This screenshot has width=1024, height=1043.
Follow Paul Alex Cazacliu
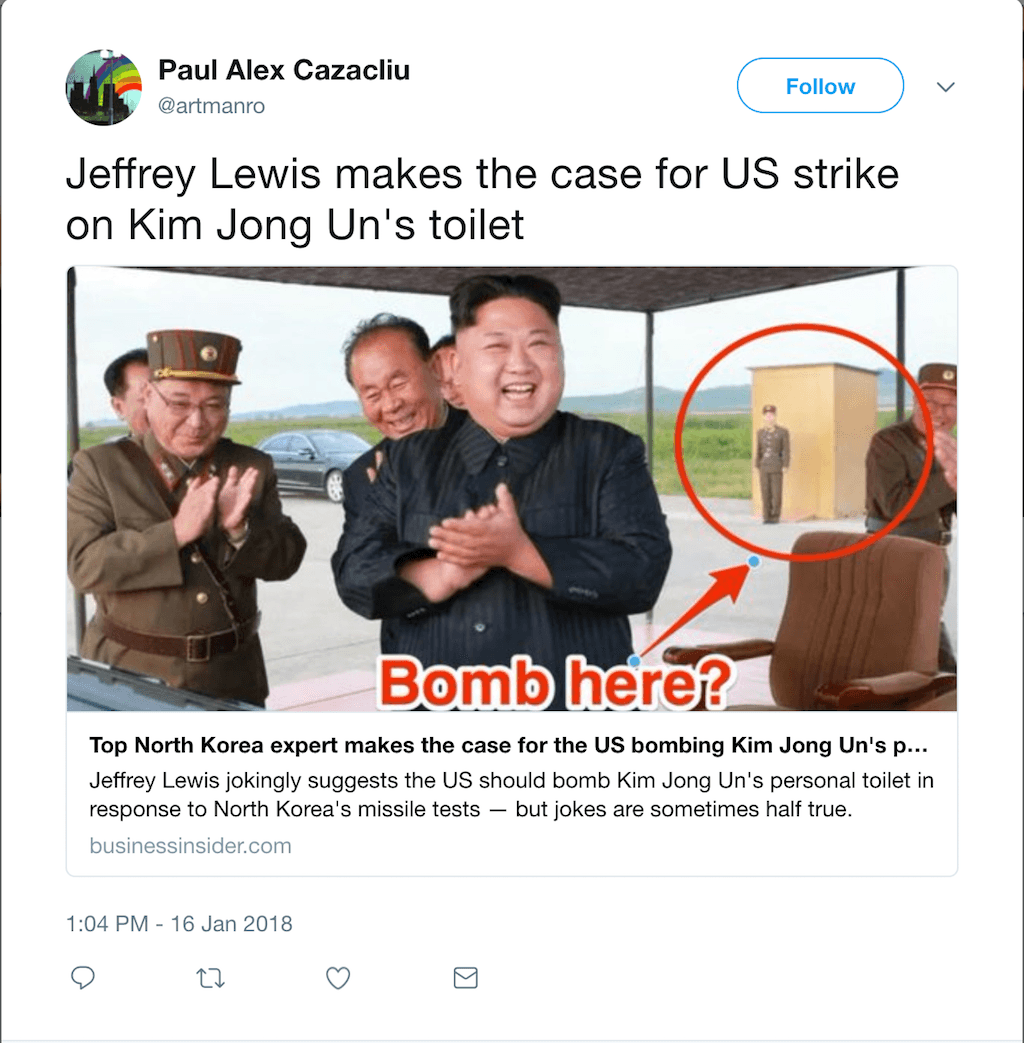(x=820, y=86)
